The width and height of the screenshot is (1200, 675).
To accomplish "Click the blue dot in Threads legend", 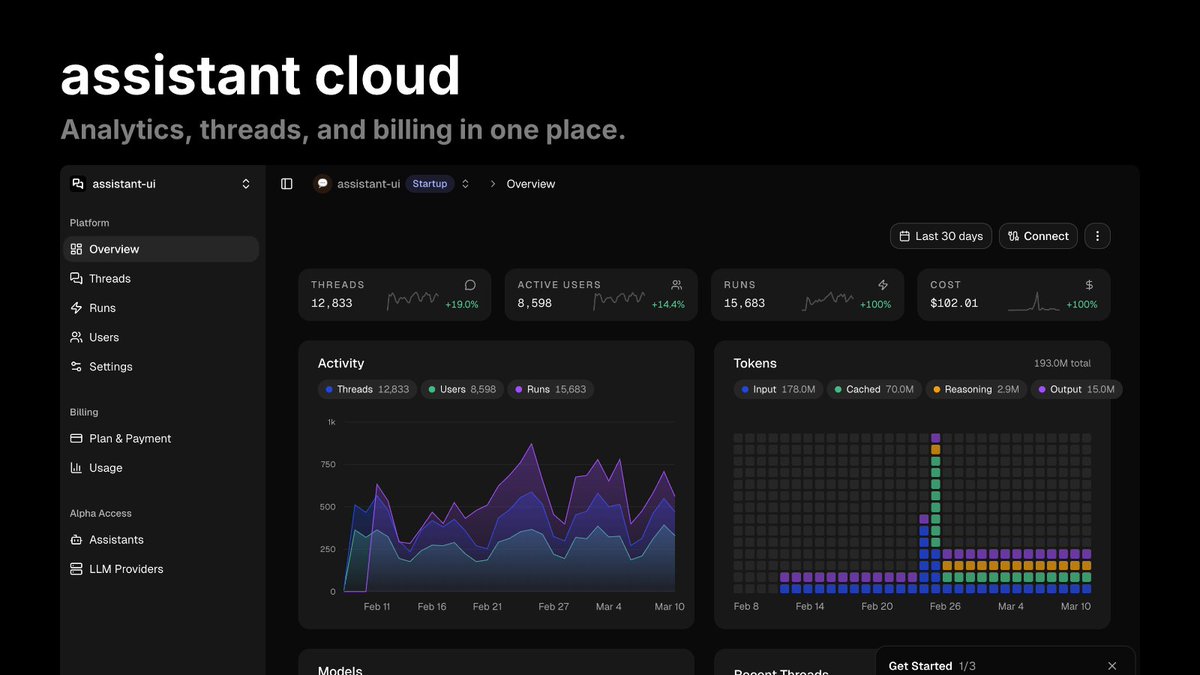I will (x=329, y=390).
